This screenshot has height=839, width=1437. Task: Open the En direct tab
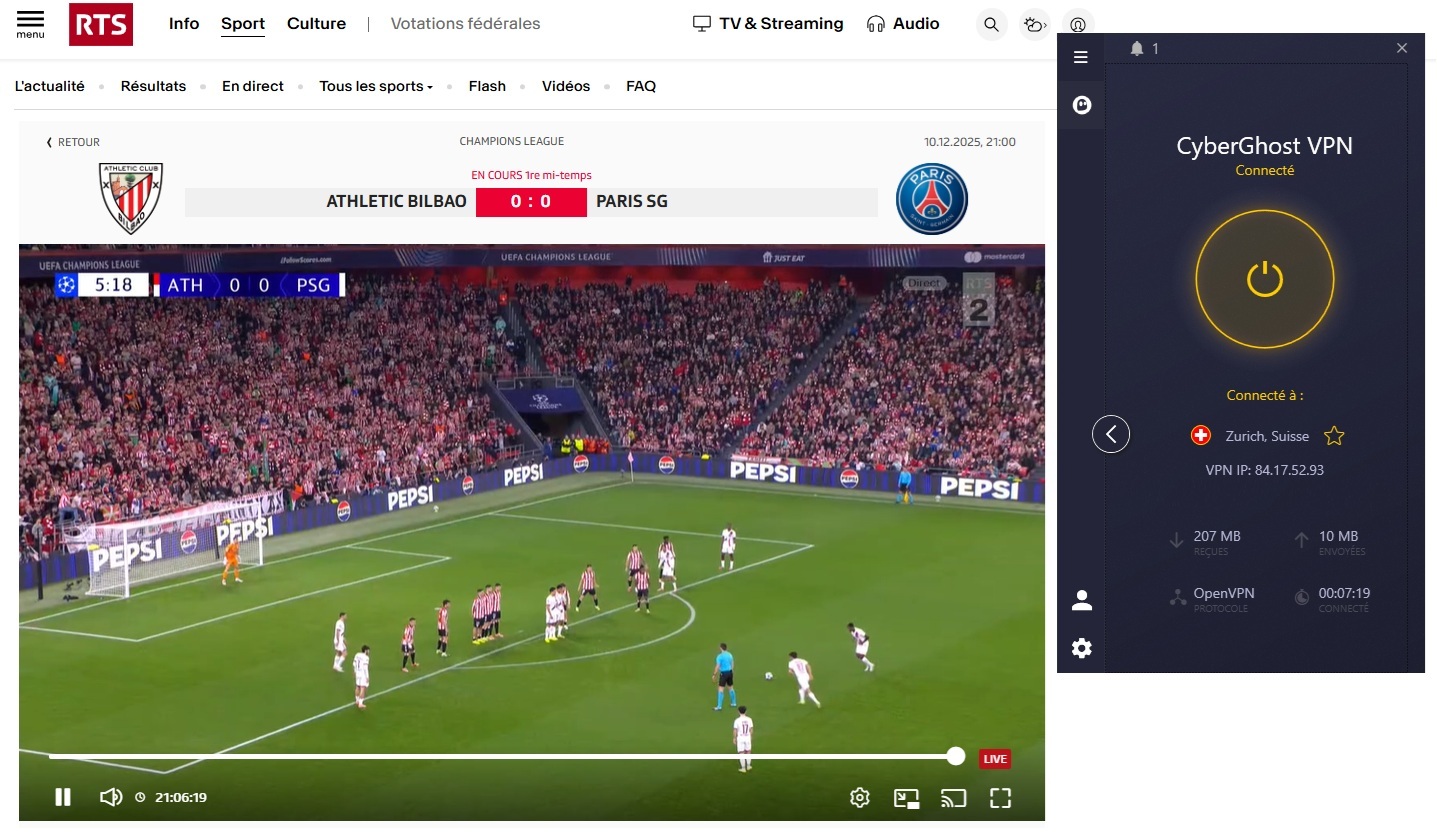[x=252, y=86]
